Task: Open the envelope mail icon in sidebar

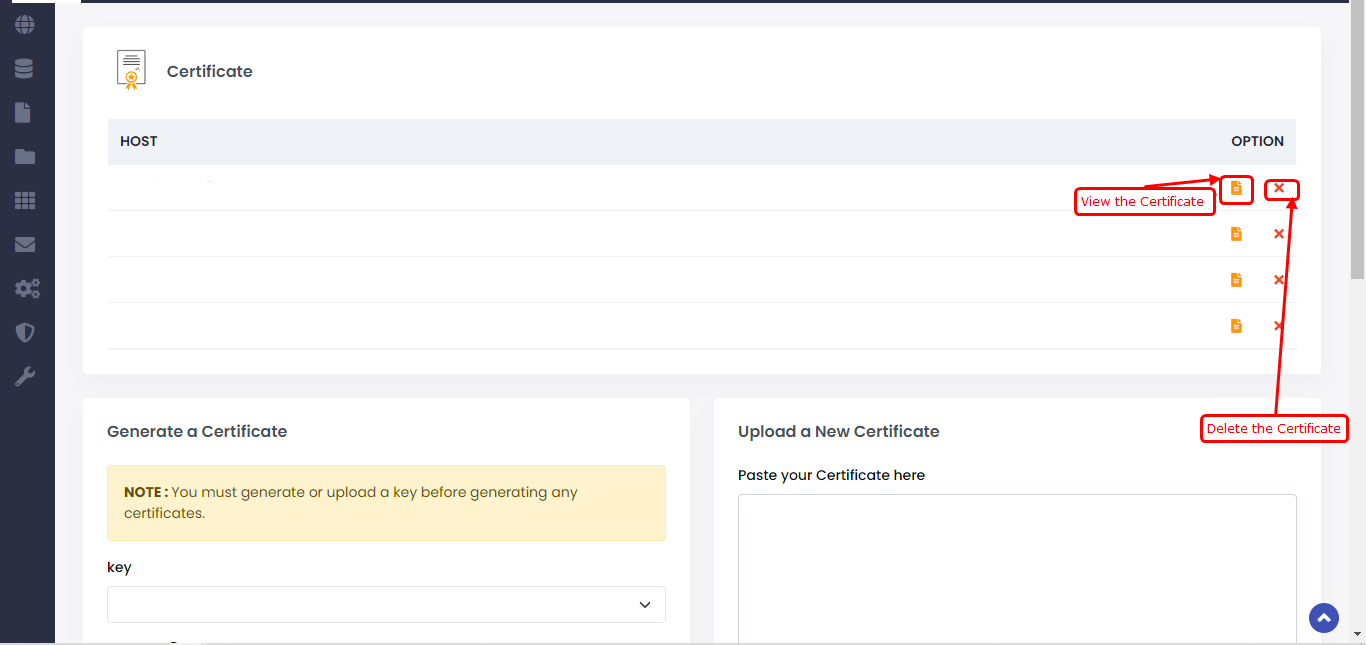Action: click(25, 245)
